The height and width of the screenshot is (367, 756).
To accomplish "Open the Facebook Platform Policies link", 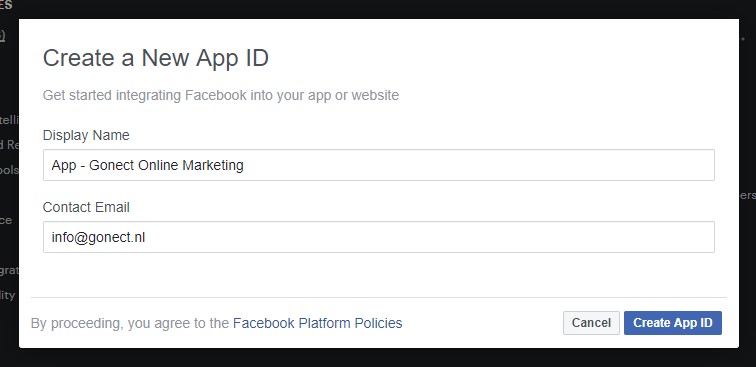I will click(317, 323).
